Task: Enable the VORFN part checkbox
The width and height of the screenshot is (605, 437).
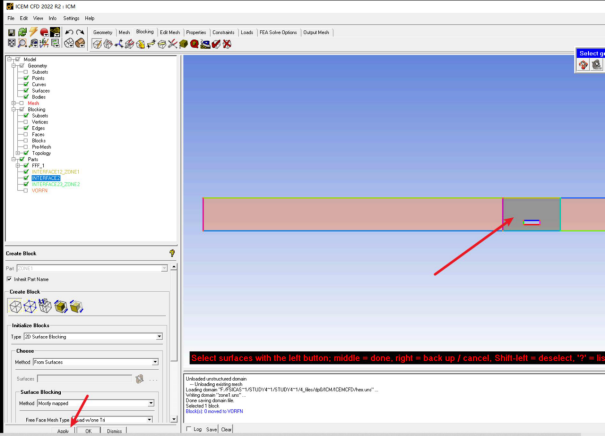Action: 26,190
